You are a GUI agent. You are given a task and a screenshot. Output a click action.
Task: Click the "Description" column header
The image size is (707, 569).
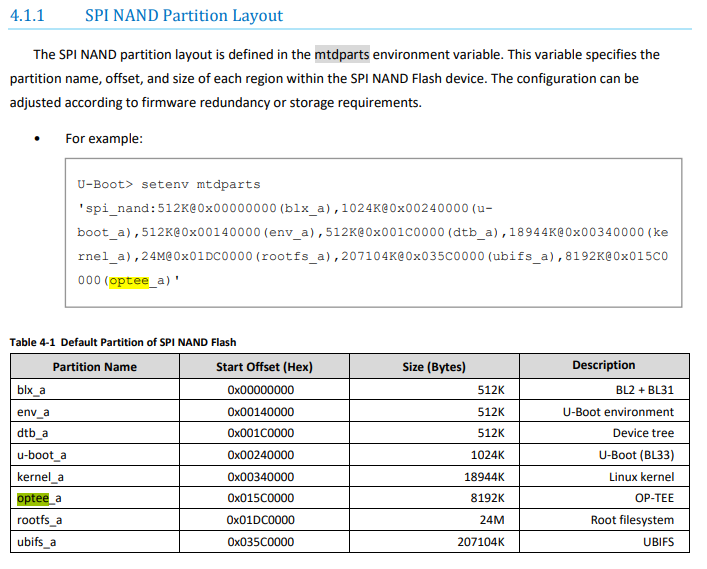(603, 366)
